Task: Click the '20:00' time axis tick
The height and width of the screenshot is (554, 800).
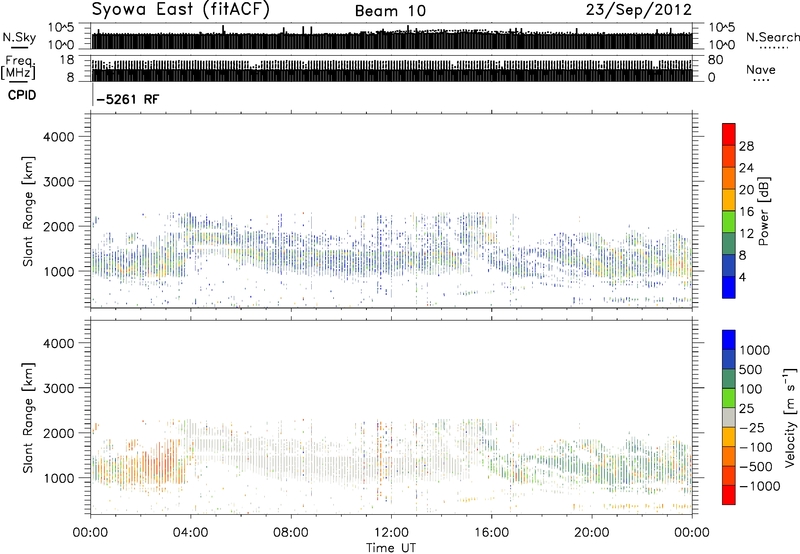Action: coord(591,533)
